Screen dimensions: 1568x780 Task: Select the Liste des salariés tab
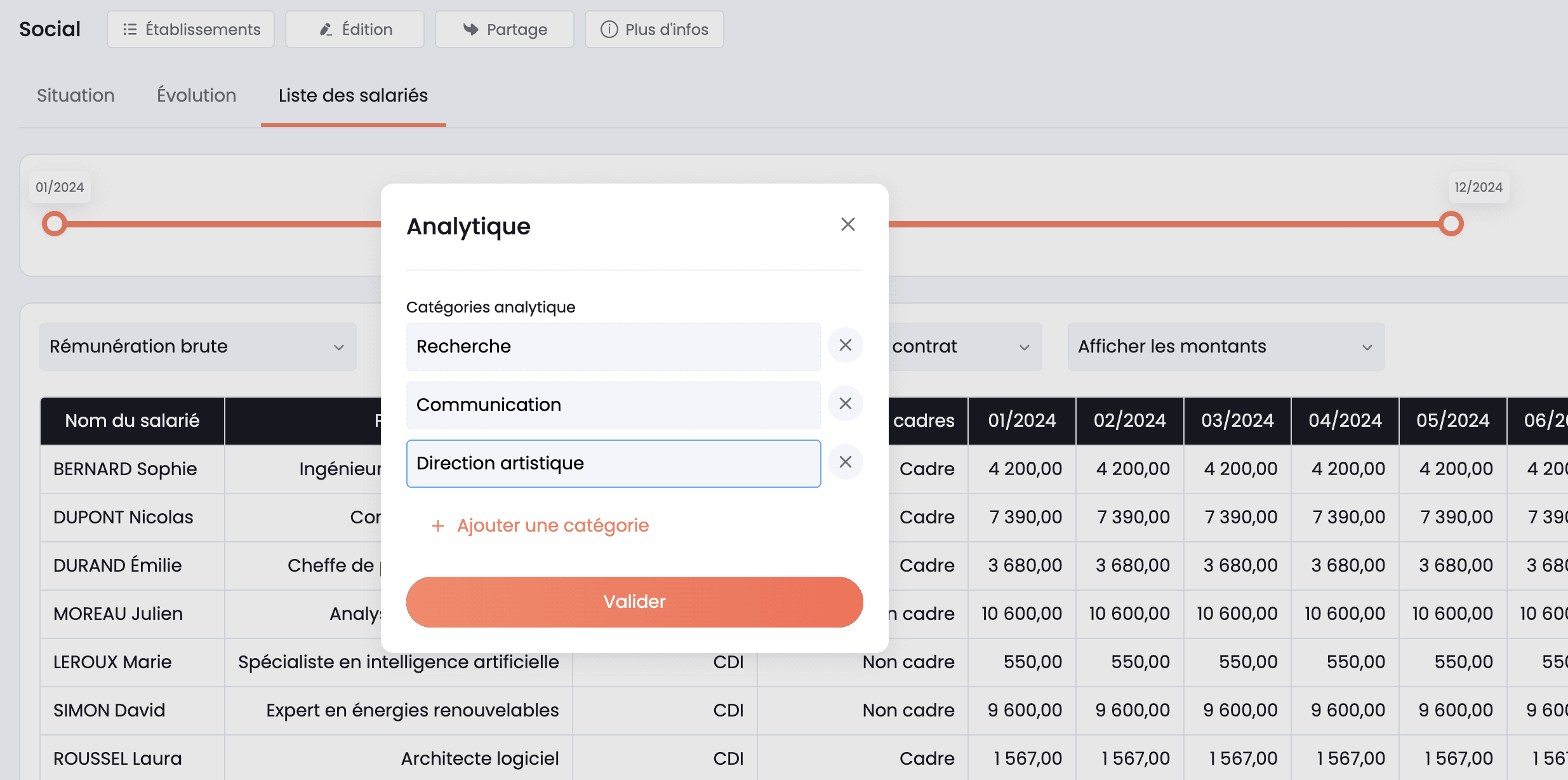353,95
